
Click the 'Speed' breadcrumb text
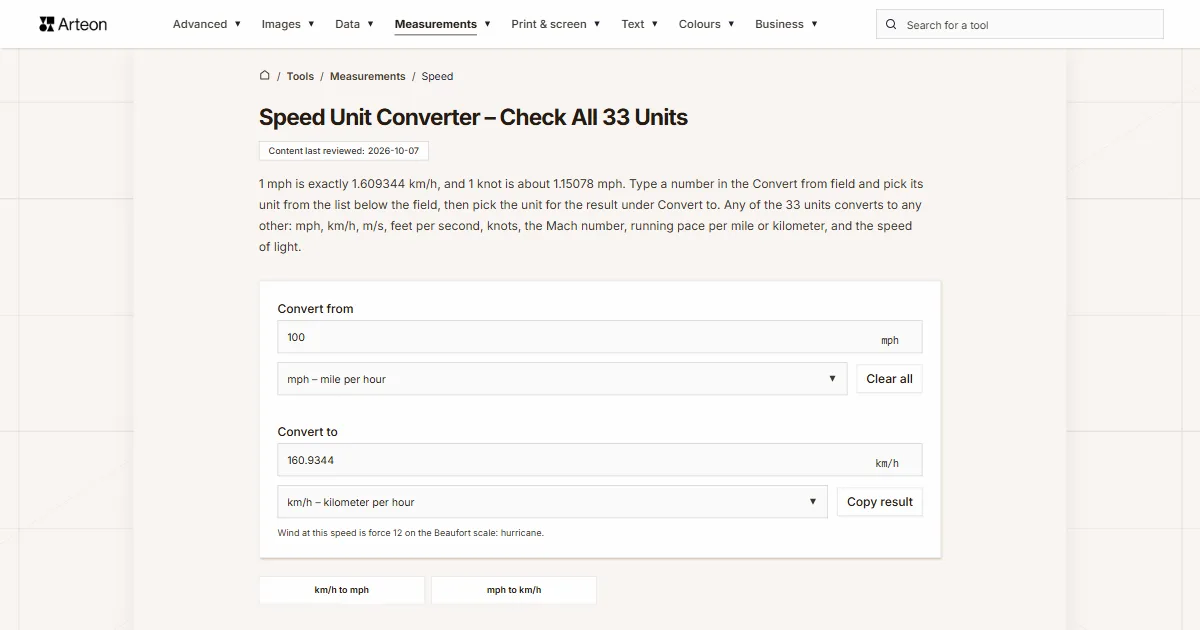tap(437, 76)
